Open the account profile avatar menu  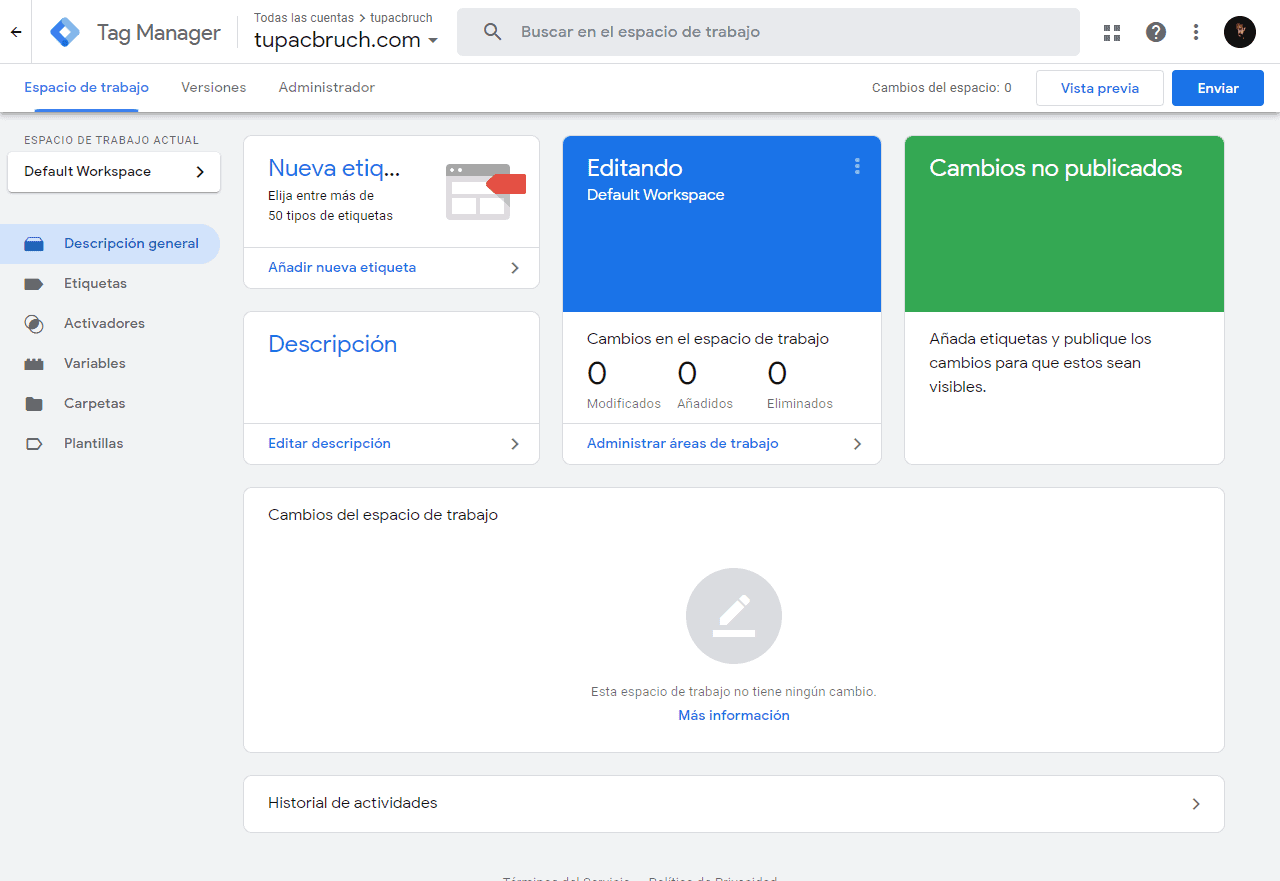tap(1239, 31)
